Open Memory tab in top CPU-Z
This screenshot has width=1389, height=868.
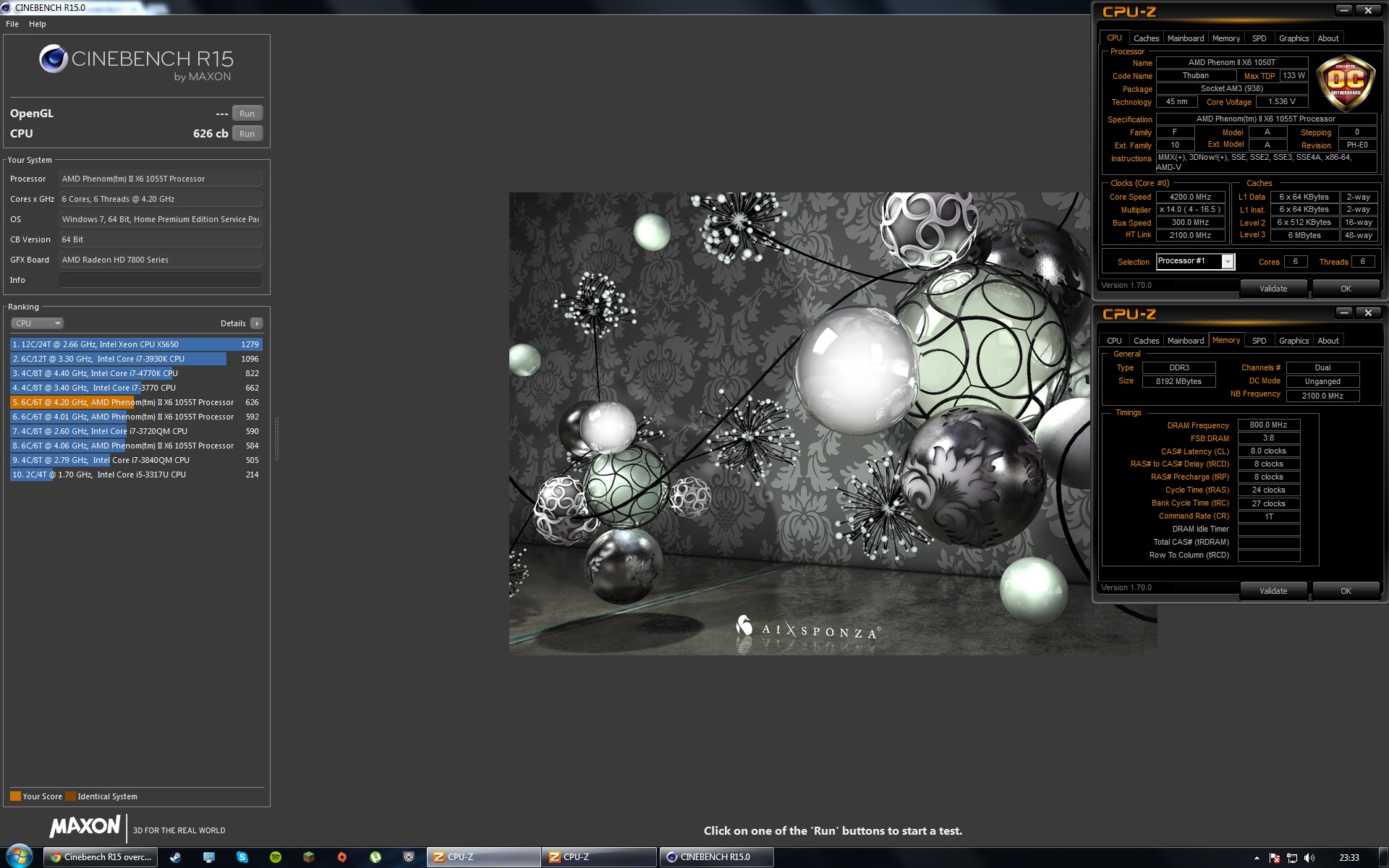click(x=1226, y=38)
